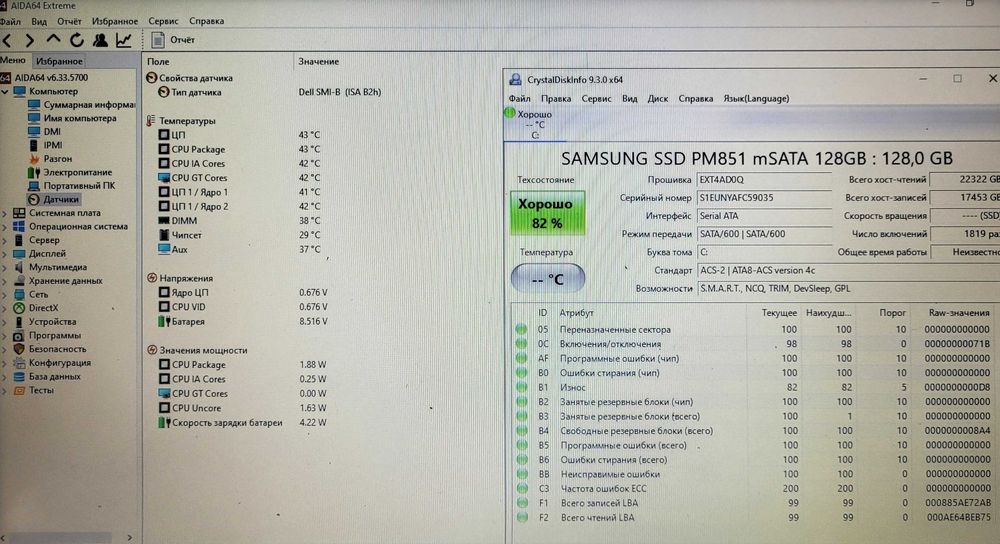Screen dimensions: 1000x544
Task: Select the Чипсет temperature row
Action: click(241, 235)
